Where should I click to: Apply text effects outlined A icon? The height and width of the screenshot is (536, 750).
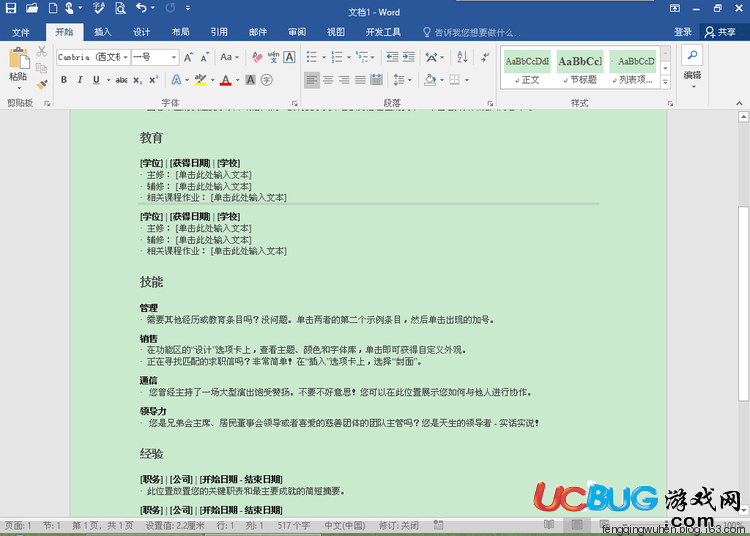pyautogui.click(x=176, y=80)
